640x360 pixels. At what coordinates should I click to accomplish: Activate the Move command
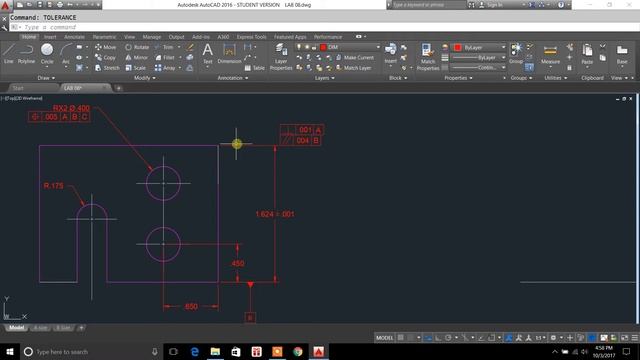[x=105, y=47]
